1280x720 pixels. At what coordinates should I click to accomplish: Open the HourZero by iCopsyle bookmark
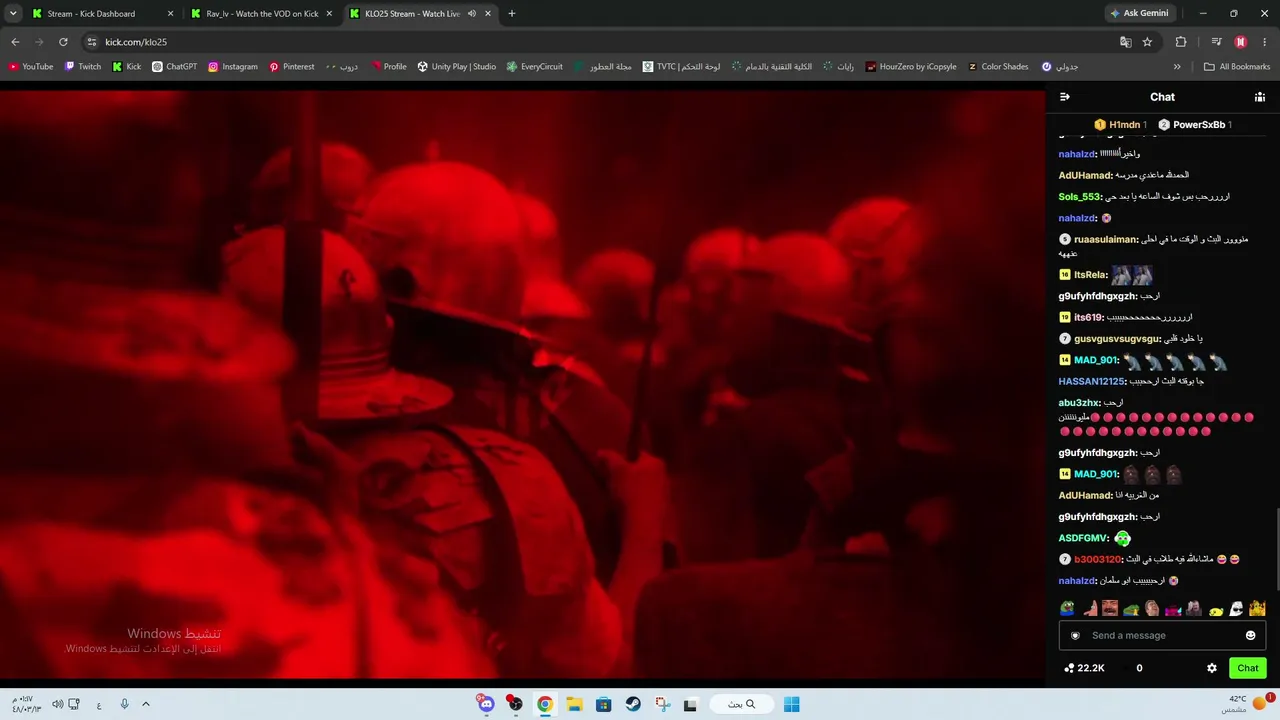[x=911, y=67]
